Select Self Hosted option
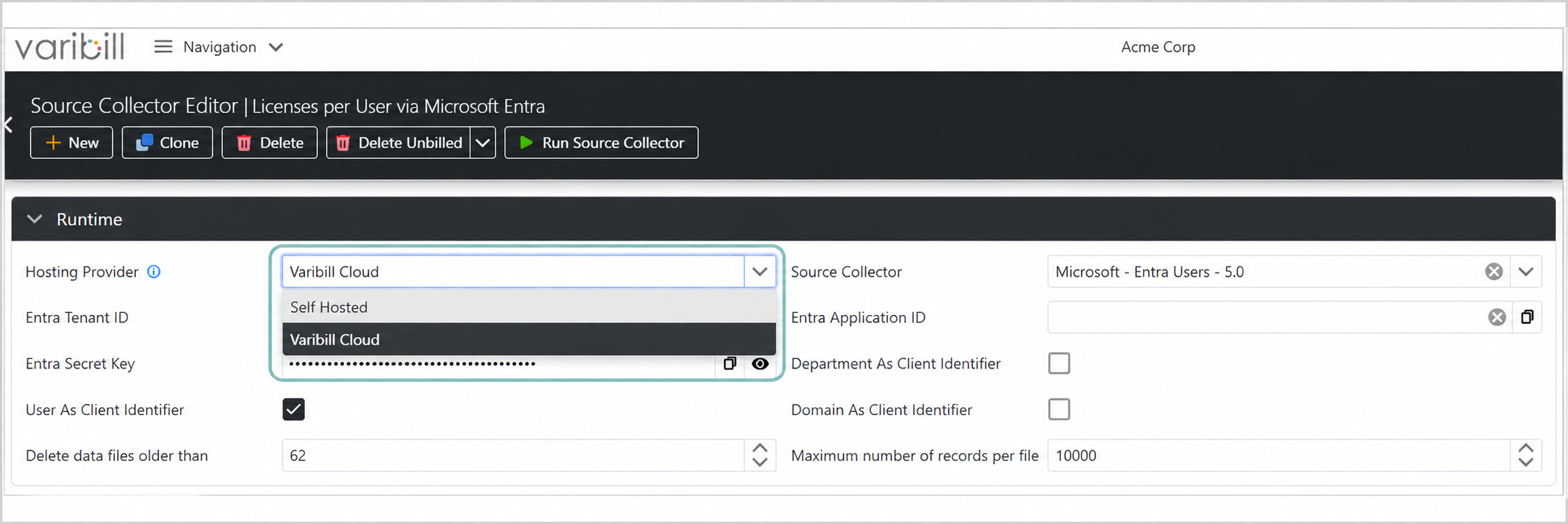1568x524 pixels. (529, 307)
